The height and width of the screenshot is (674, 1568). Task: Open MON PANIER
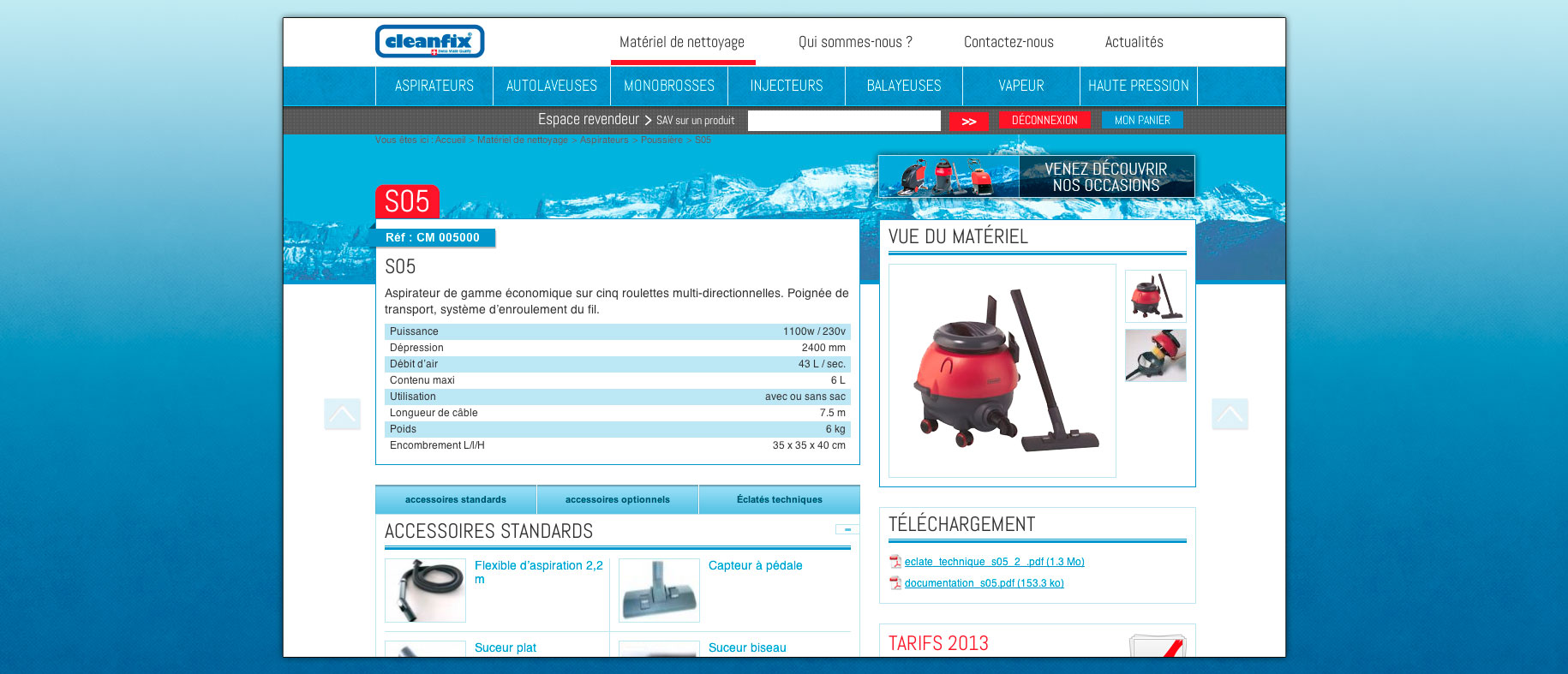point(1142,120)
